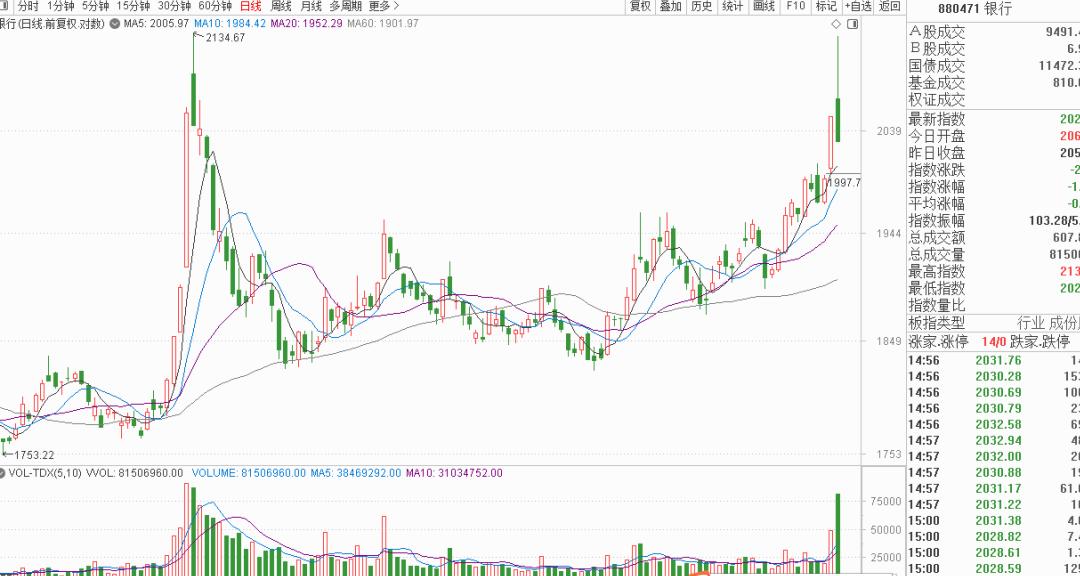Click the 涨家.涨停 14/0 value
This screenshot has width=1080, height=576.
(995, 341)
